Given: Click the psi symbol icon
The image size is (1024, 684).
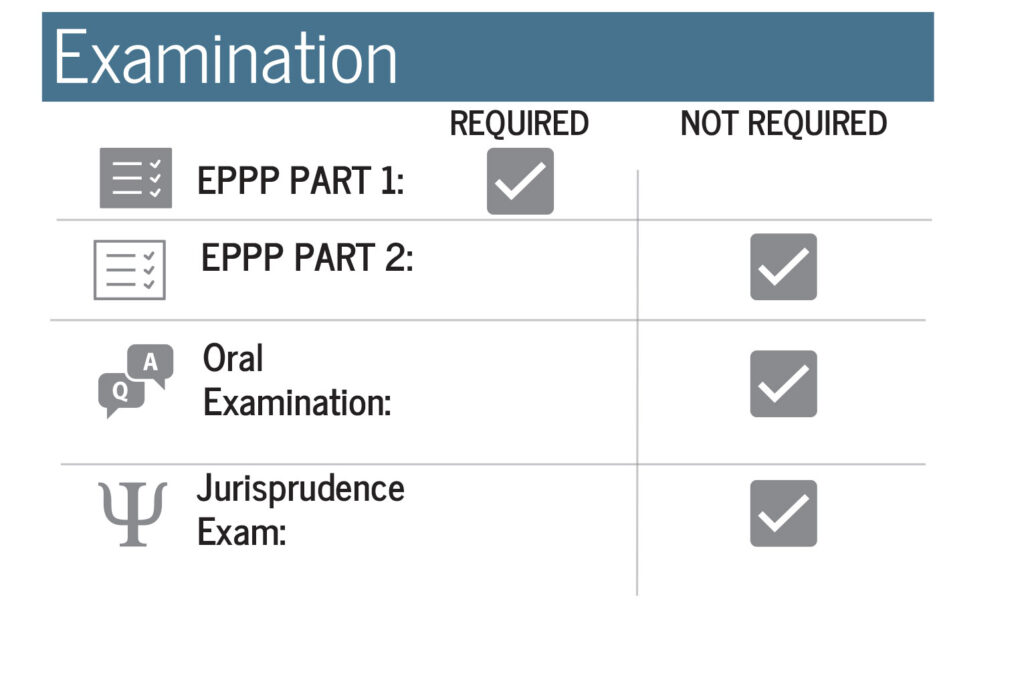Looking at the screenshot, I should click(133, 514).
